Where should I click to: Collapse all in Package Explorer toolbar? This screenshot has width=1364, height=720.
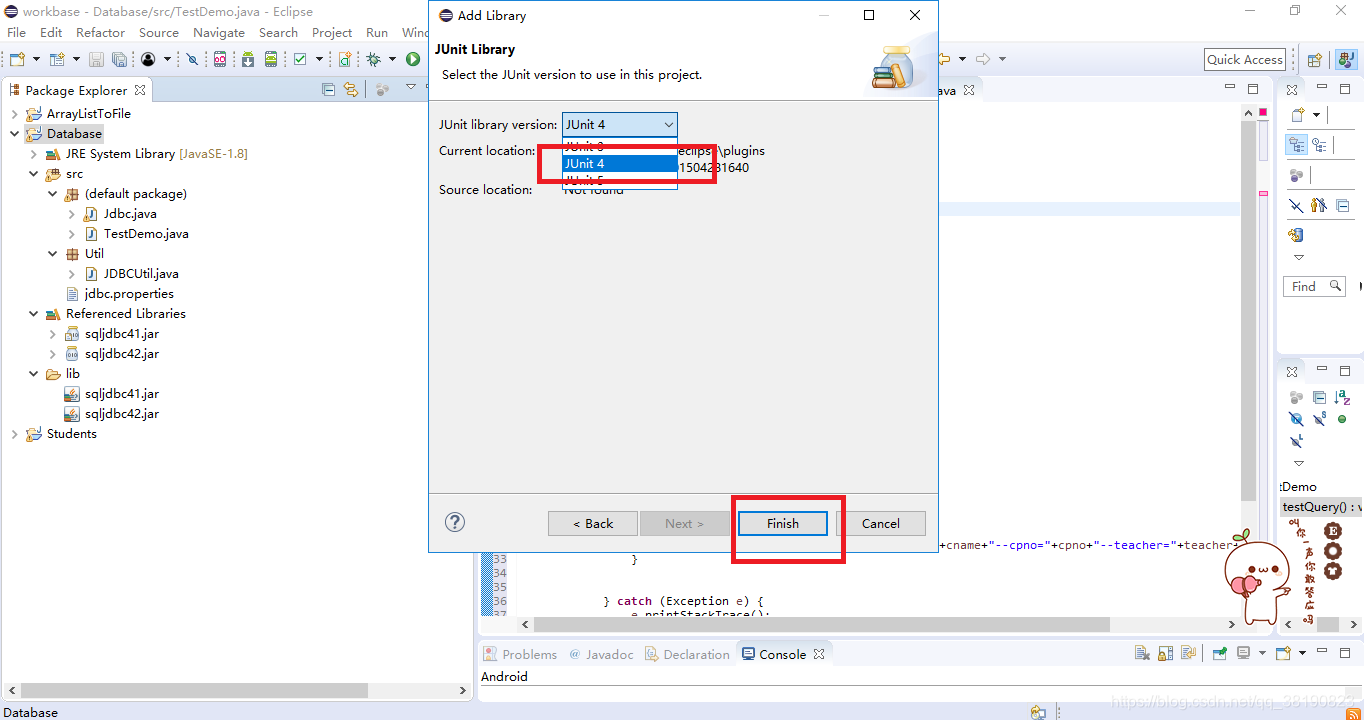[328, 90]
